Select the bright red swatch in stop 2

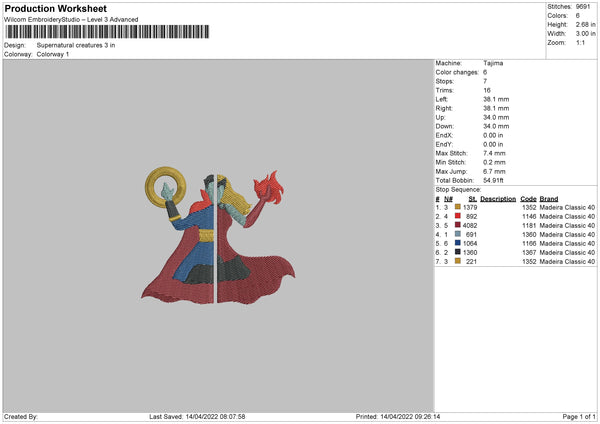tap(457, 216)
